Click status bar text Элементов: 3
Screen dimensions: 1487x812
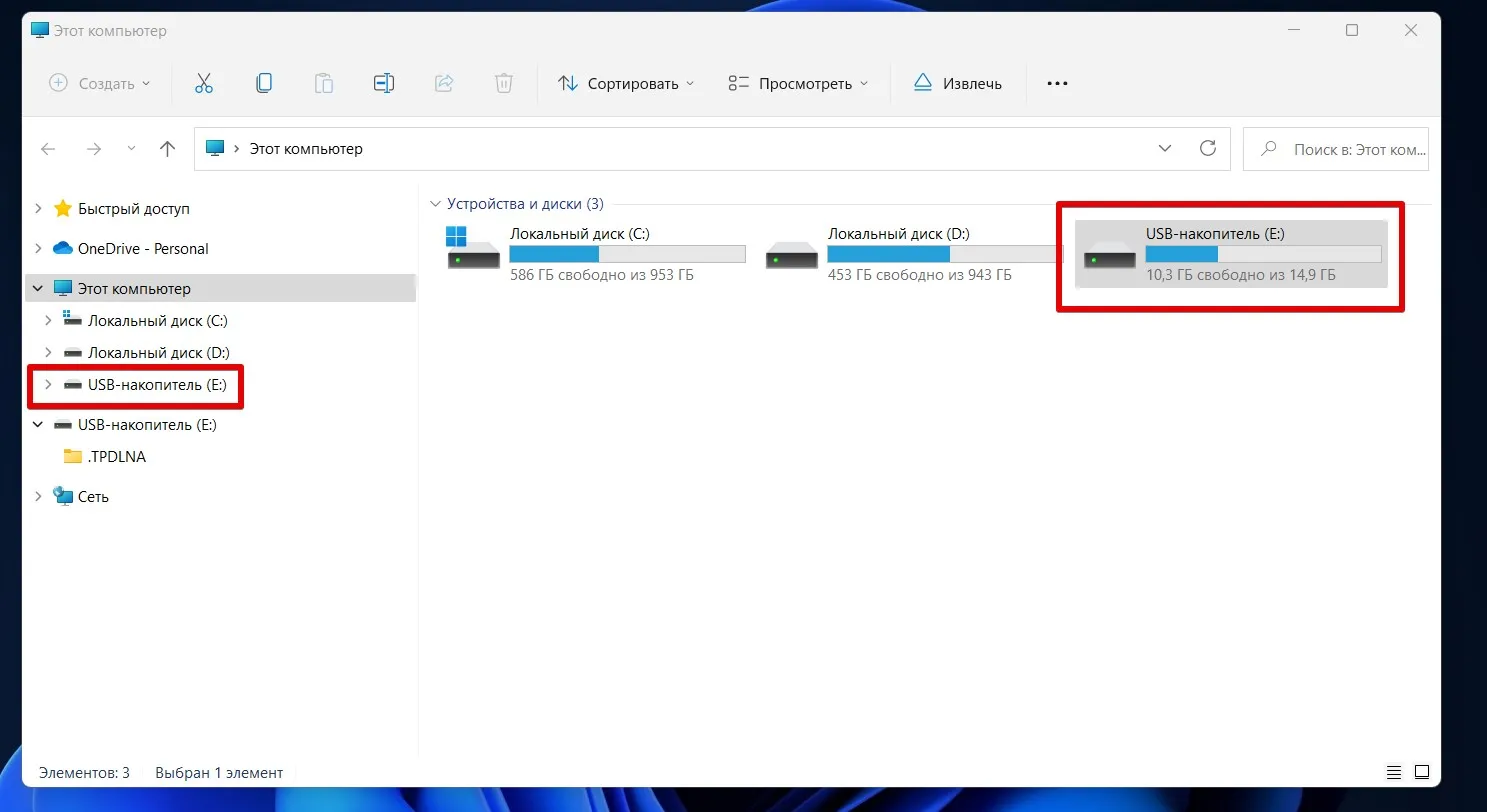[x=84, y=772]
